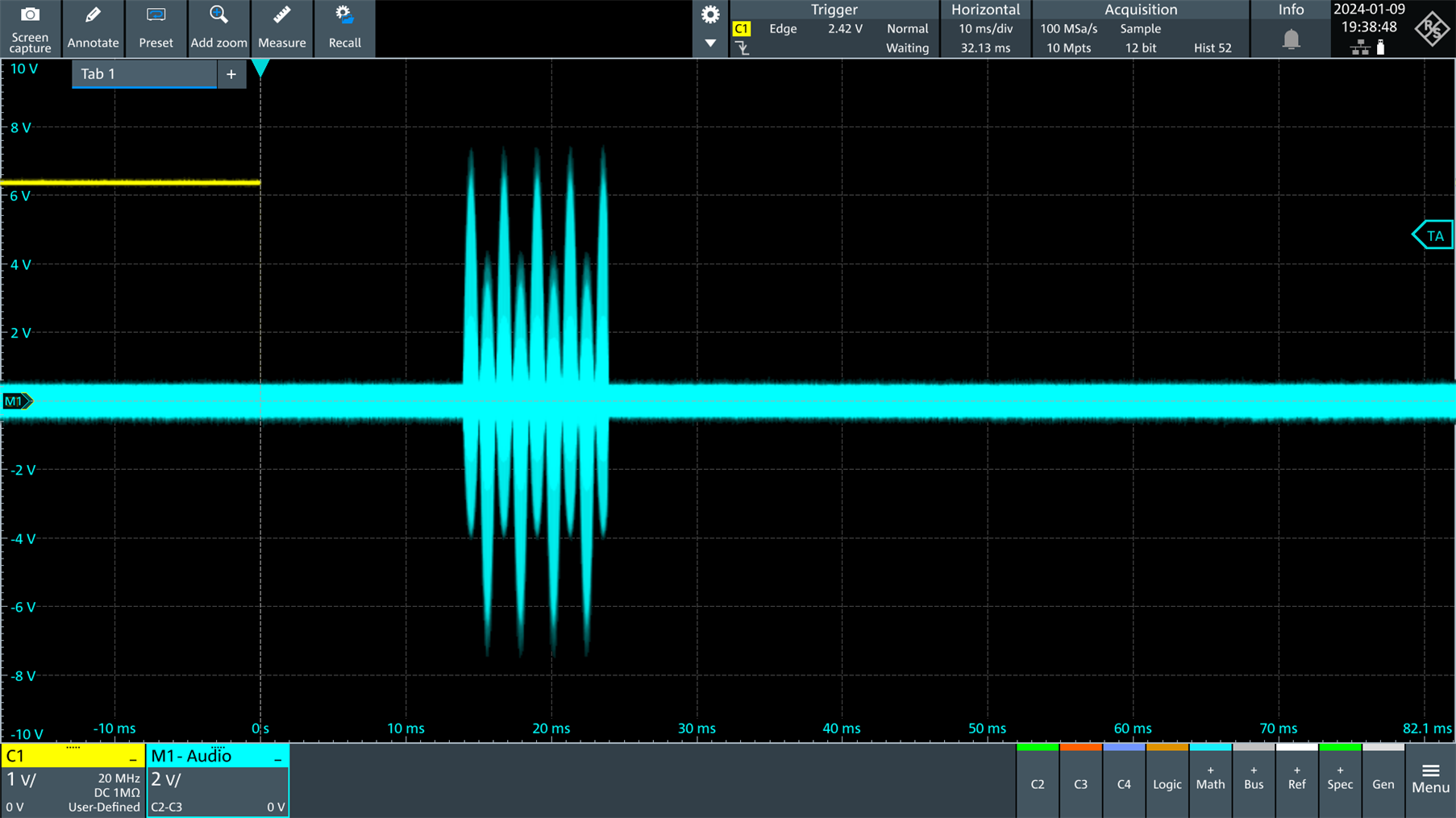The image size is (1456, 818).
Task: Open the hamburger Menu button
Action: 1430,779
